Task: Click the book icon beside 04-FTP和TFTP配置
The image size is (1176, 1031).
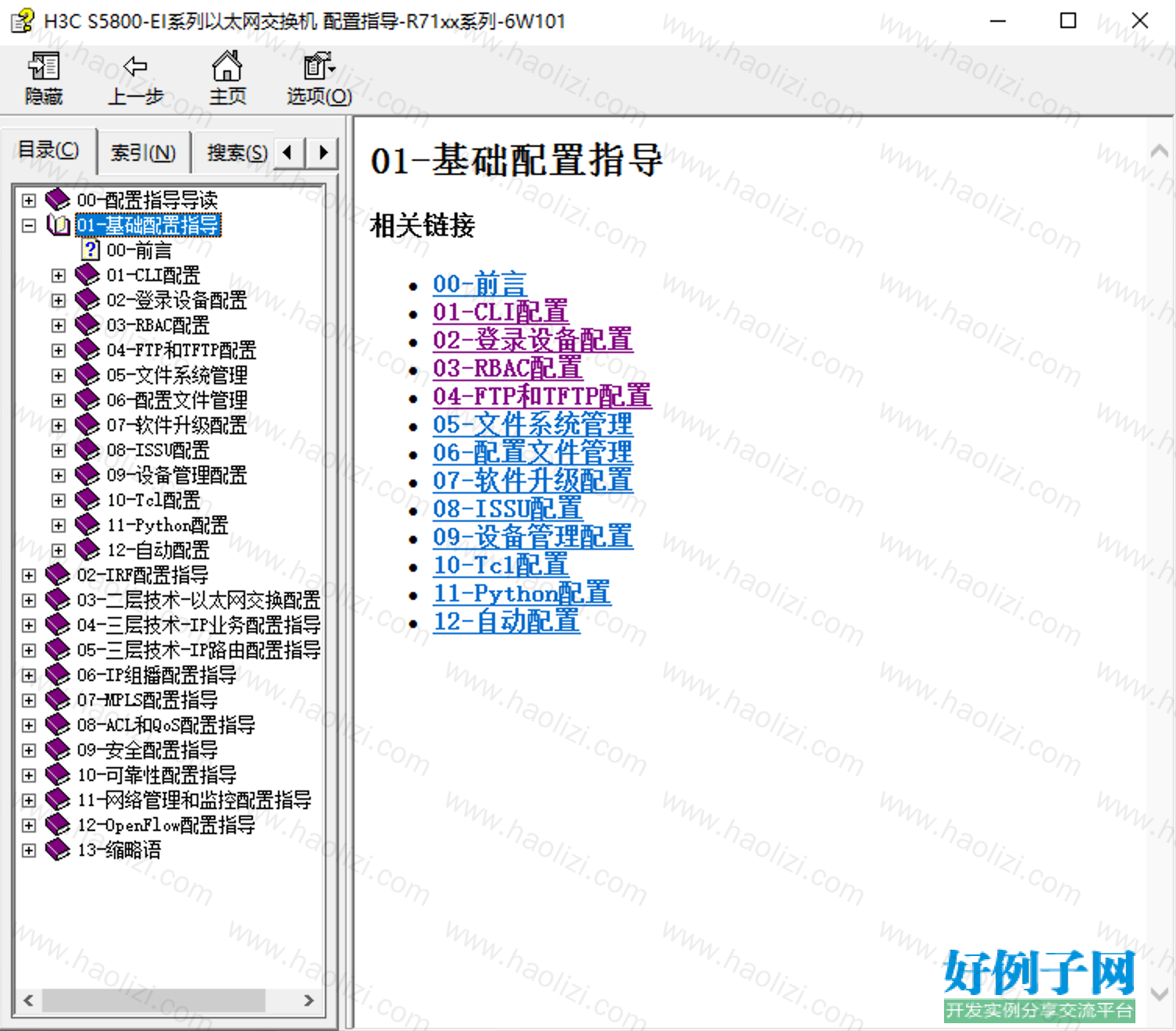Action: click(x=87, y=350)
